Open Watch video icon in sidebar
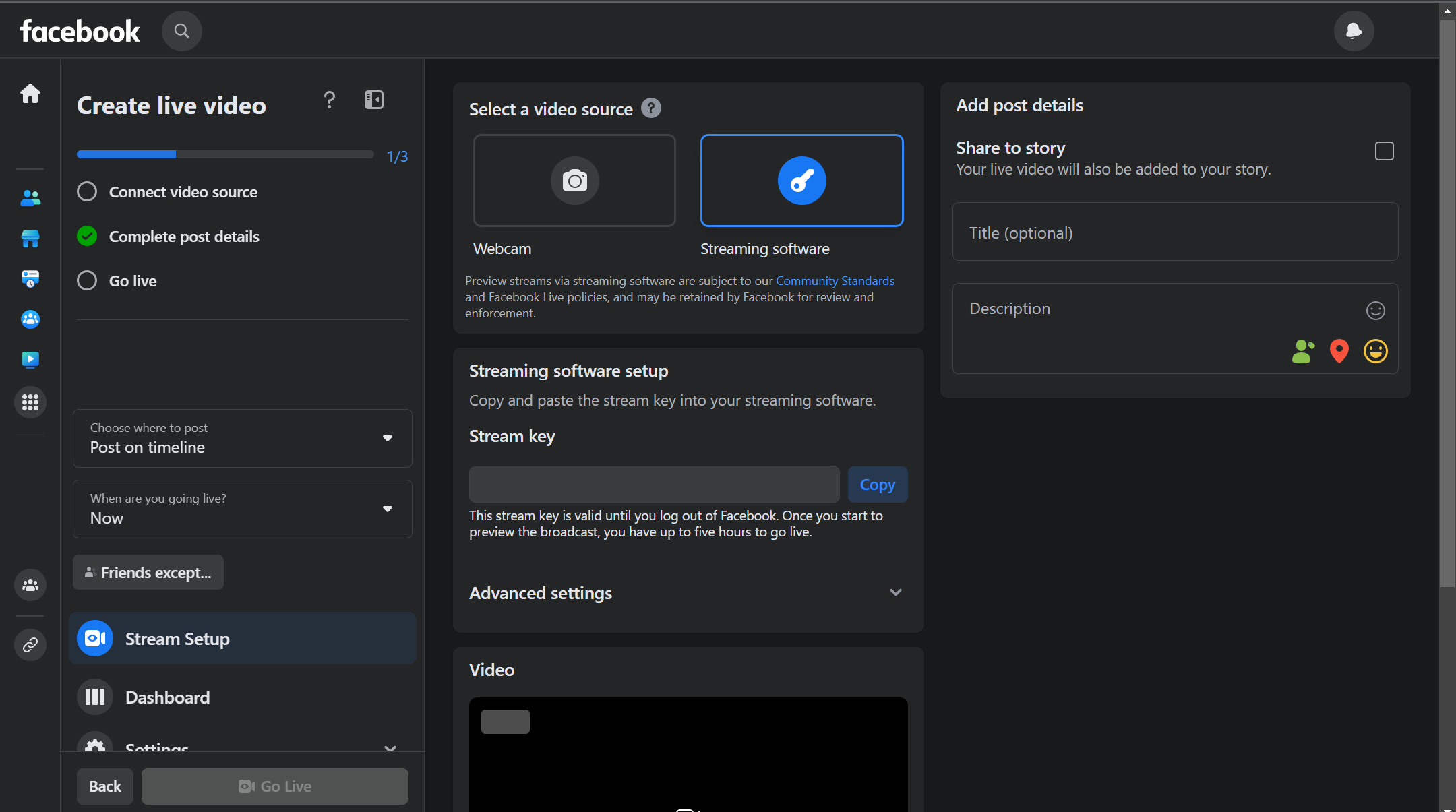Image resolution: width=1456 pixels, height=812 pixels. coord(30,360)
